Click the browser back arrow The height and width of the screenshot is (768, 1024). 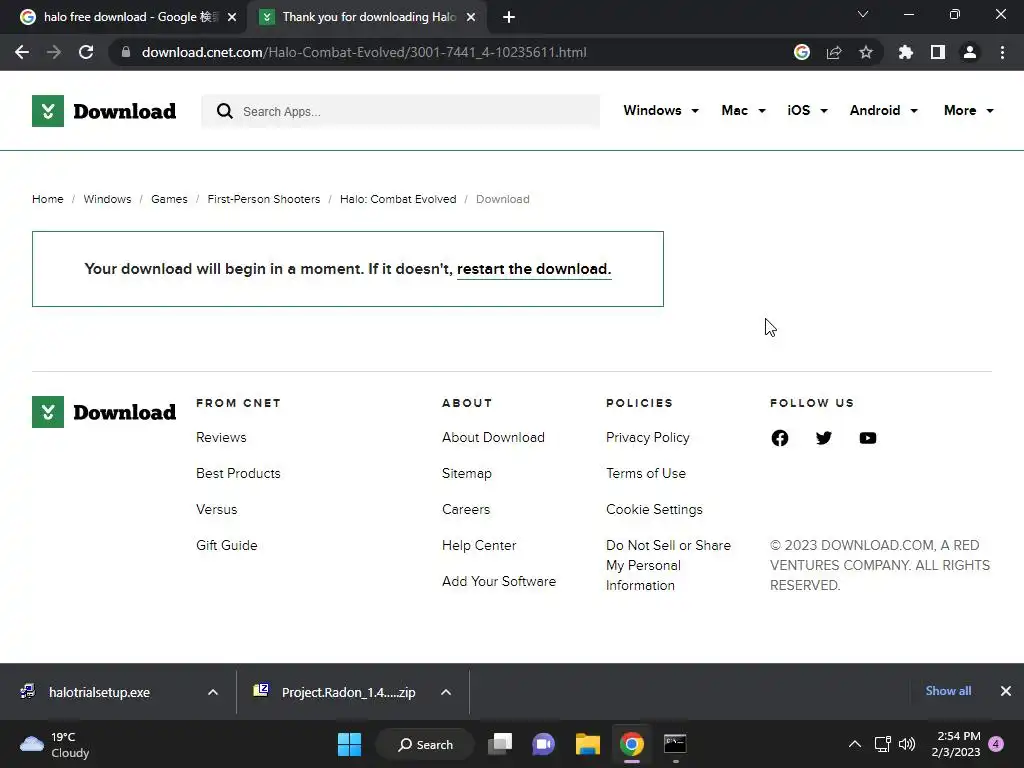[x=22, y=52]
